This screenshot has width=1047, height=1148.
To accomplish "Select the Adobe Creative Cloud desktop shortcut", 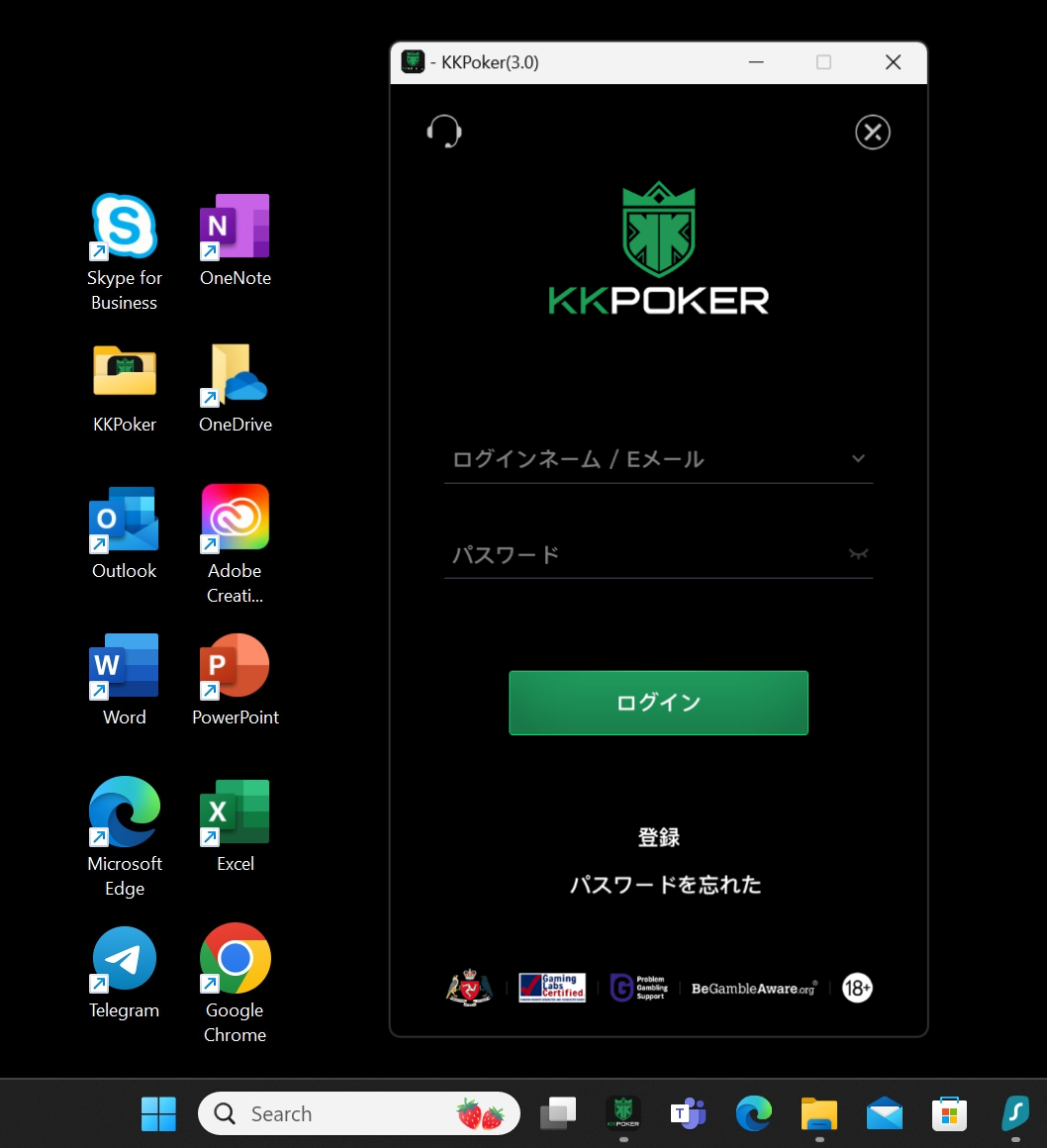I will (235, 544).
